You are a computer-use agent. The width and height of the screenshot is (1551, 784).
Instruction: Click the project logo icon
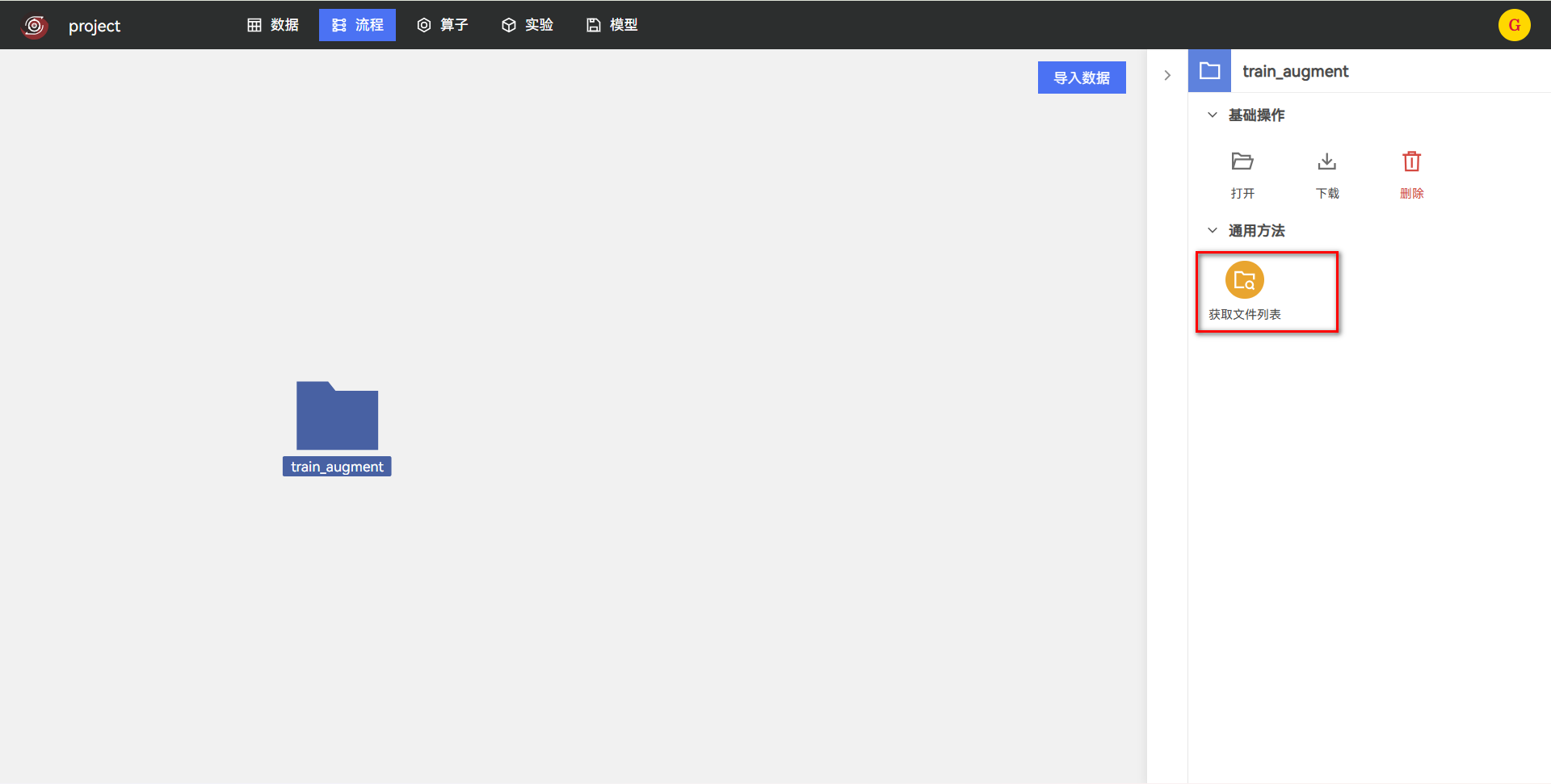(x=35, y=26)
